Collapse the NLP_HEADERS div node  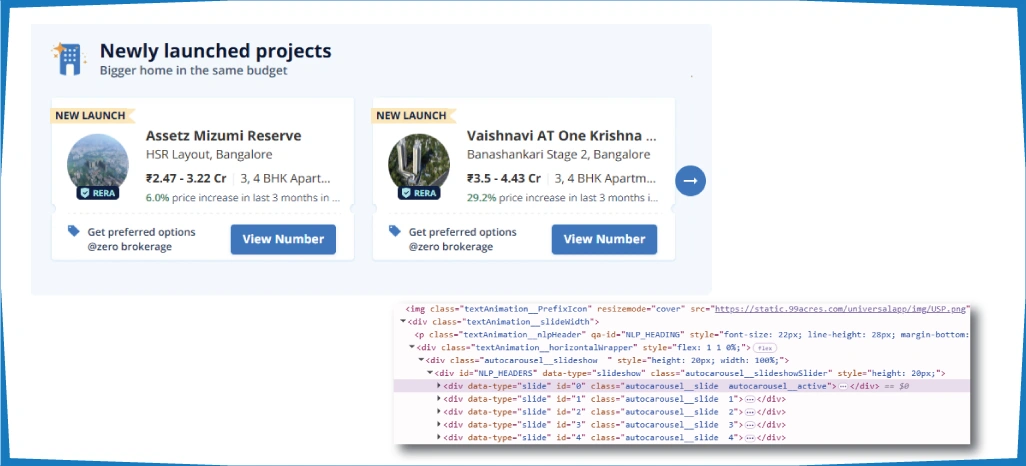(x=431, y=372)
